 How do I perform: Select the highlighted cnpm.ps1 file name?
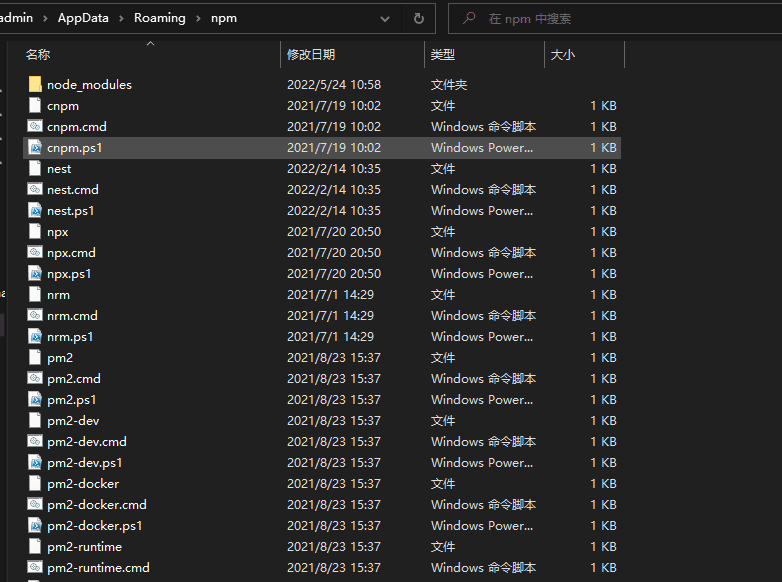pyautogui.click(x=74, y=148)
